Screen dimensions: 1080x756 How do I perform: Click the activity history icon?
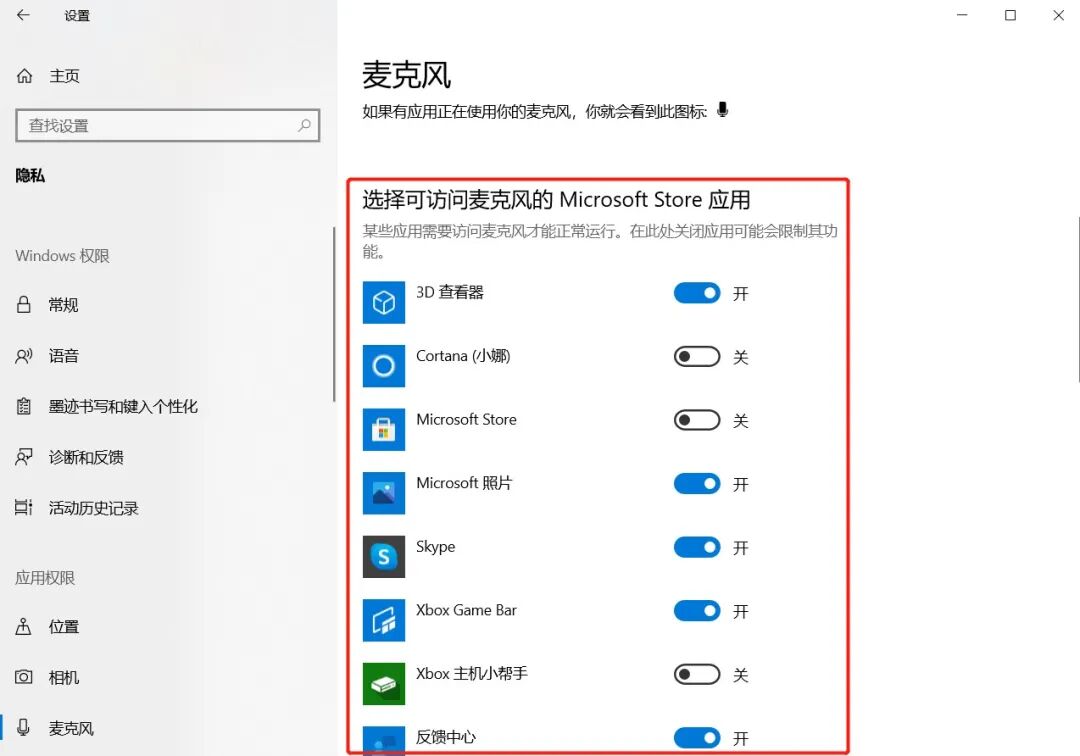23,507
